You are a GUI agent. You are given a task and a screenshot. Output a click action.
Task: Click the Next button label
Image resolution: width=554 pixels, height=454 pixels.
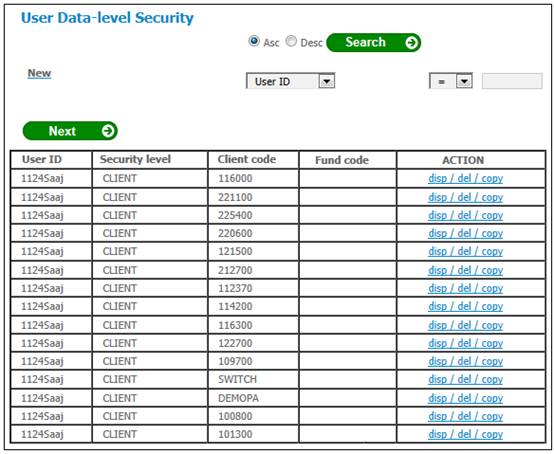pyautogui.click(x=62, y=131)
